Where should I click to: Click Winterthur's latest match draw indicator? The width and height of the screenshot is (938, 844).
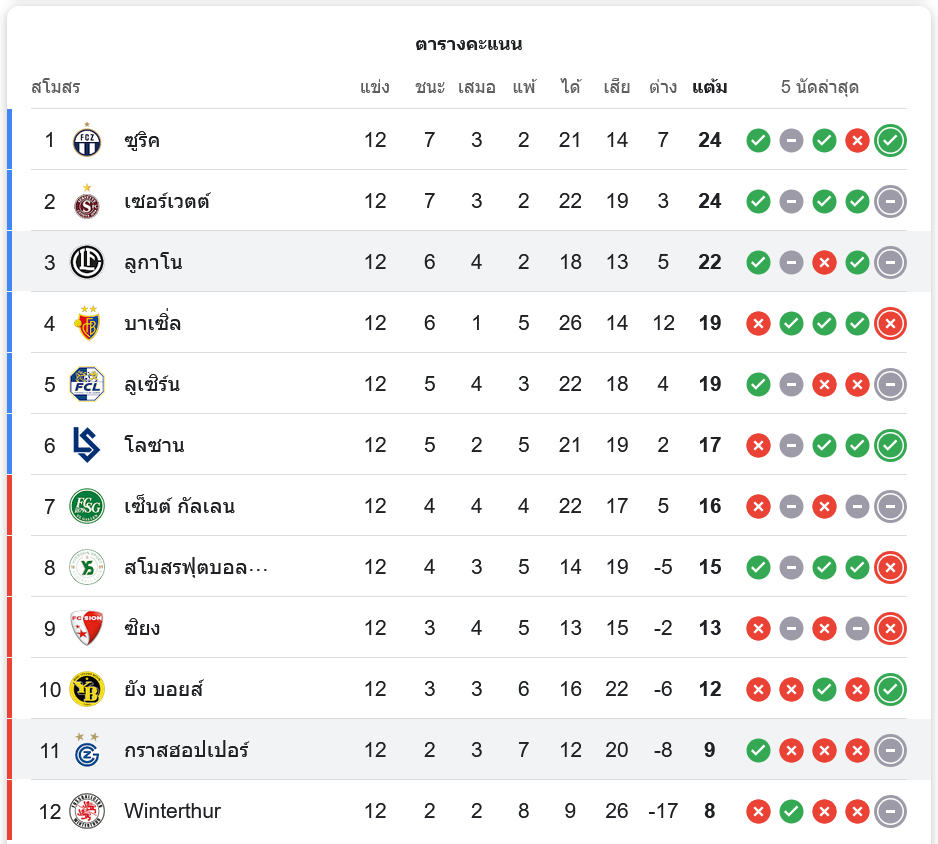click(890, 812)
